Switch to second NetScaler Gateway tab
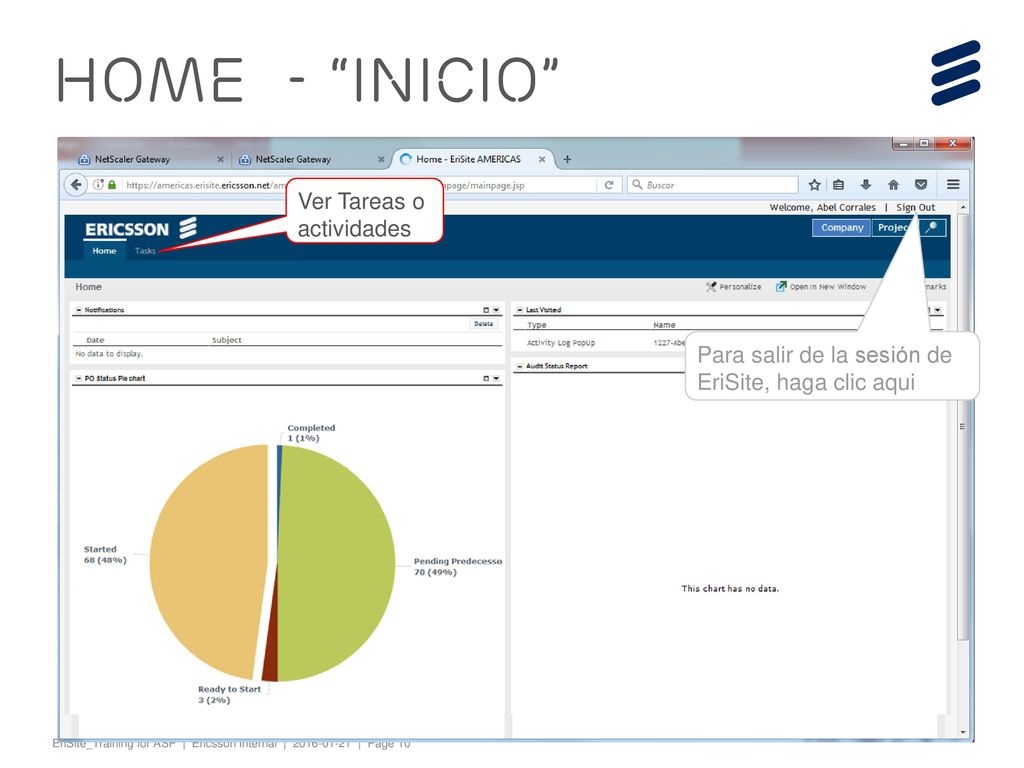Viewport: 1024px width, 768px height. click(307, 159)
